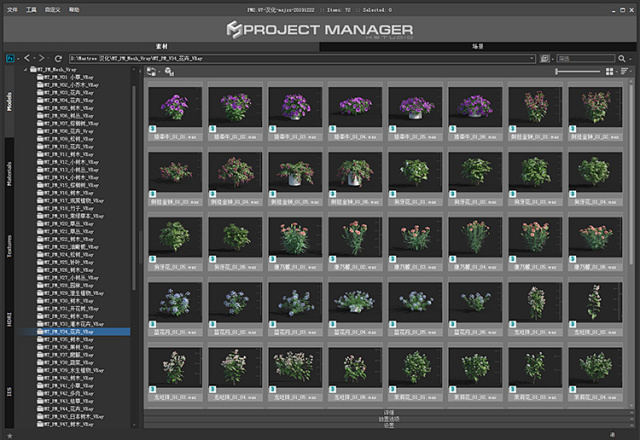The width and height of the screenshot is (640, 440).
Task: Switch to the Materials side tab
Action: tap(10, 172)
